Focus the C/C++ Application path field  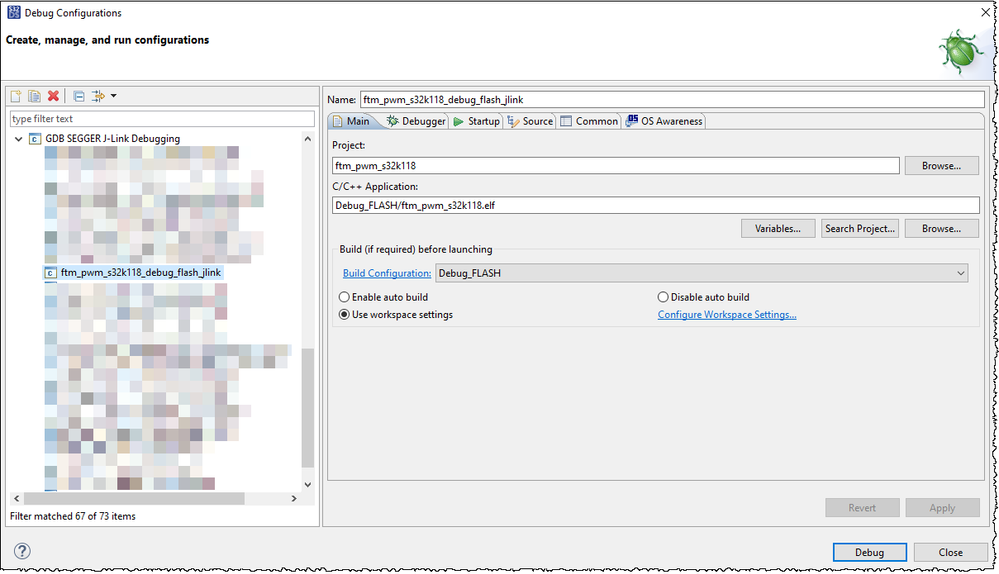656,205
